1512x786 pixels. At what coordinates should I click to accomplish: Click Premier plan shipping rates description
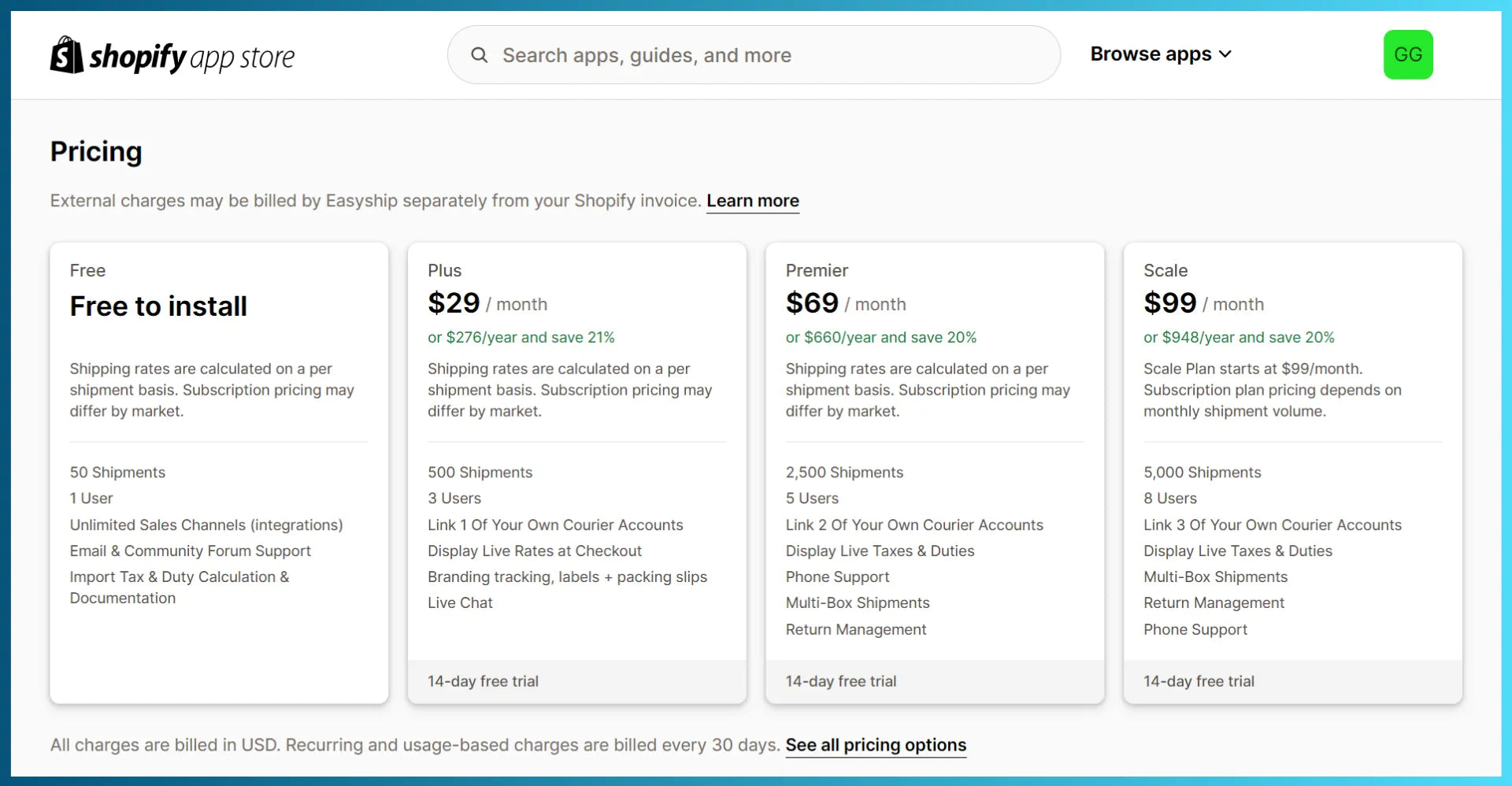point(928,390)
